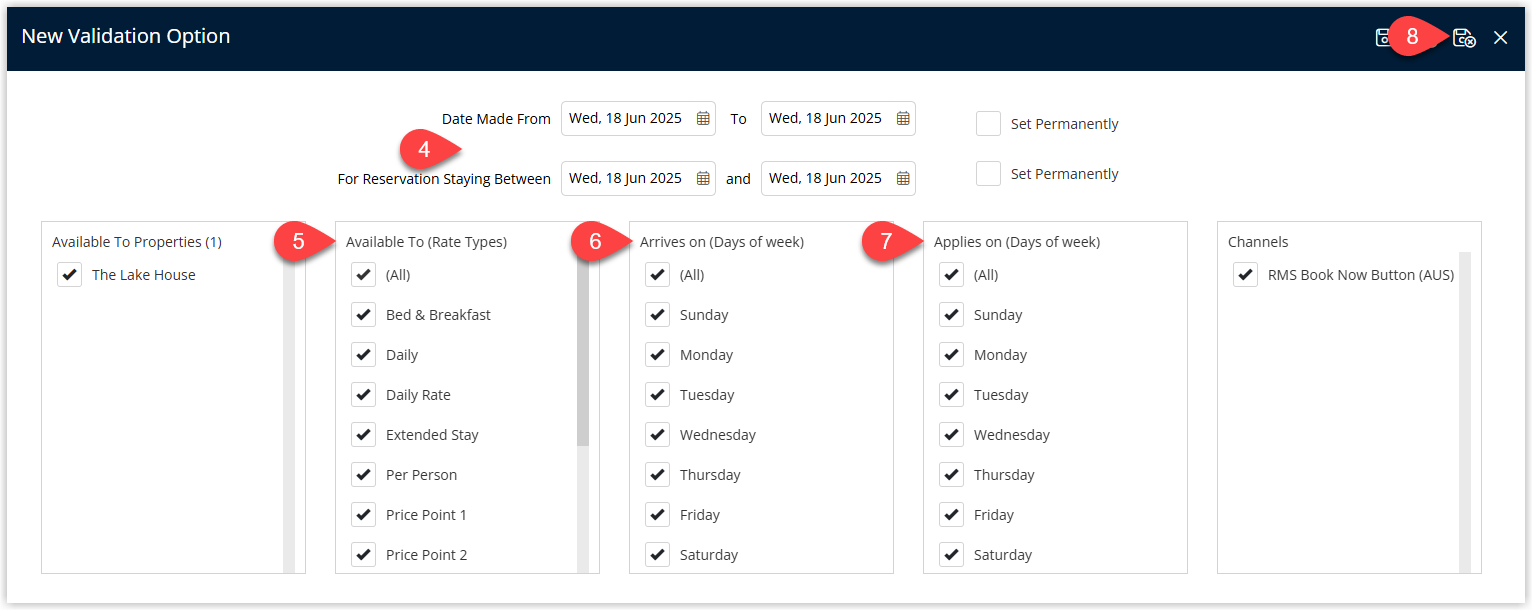Uncheck Wednesday under Applies on
The image size is (1533, 611).
pyautogui.click(x=951, y=434)
